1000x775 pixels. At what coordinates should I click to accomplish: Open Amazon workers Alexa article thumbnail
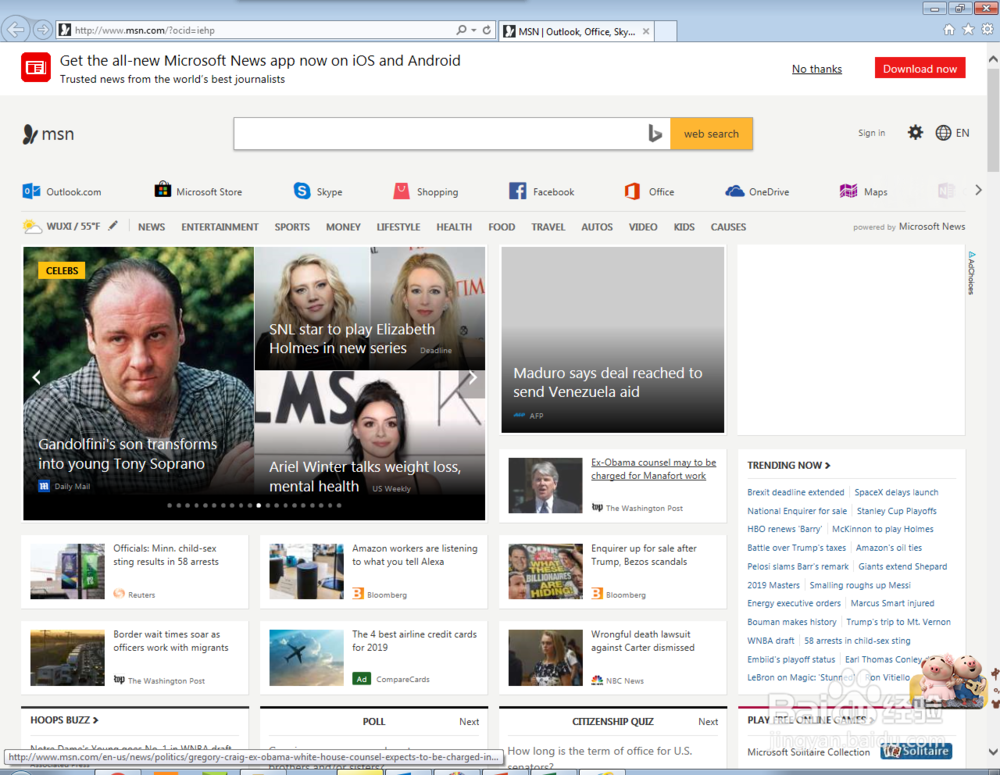click(306, 571)
